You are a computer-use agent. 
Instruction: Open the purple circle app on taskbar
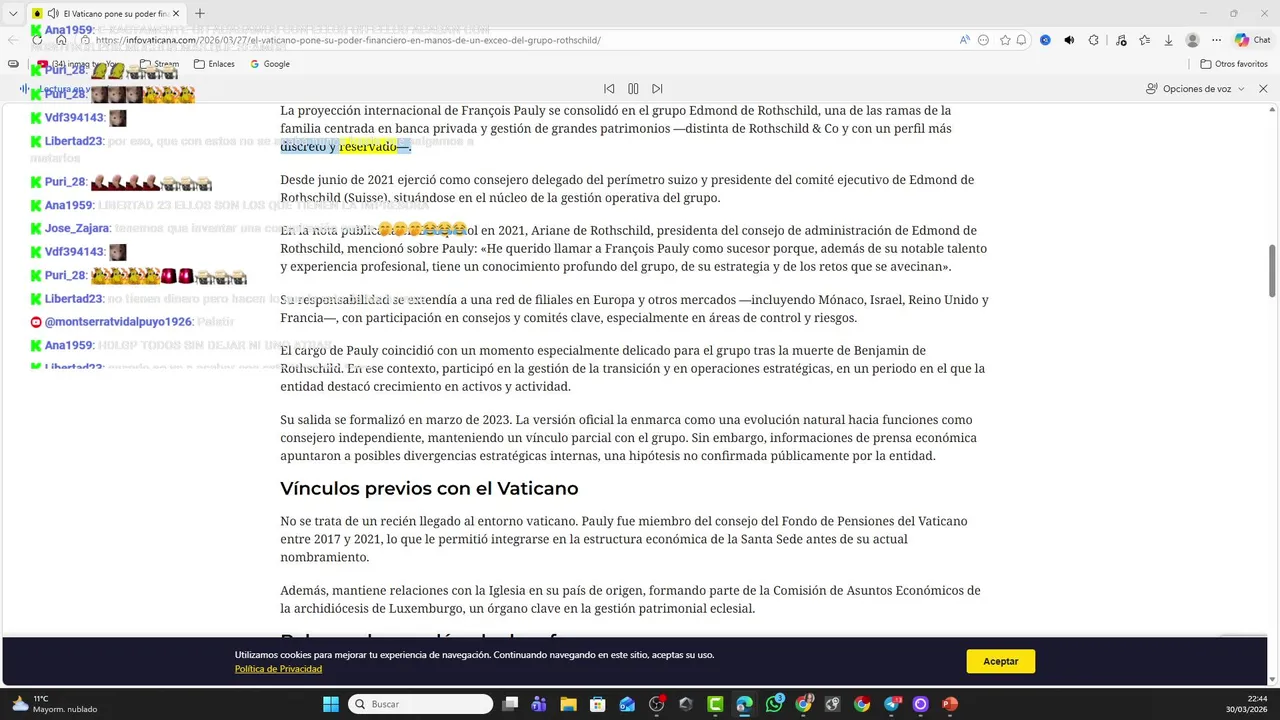click(920, 704)
